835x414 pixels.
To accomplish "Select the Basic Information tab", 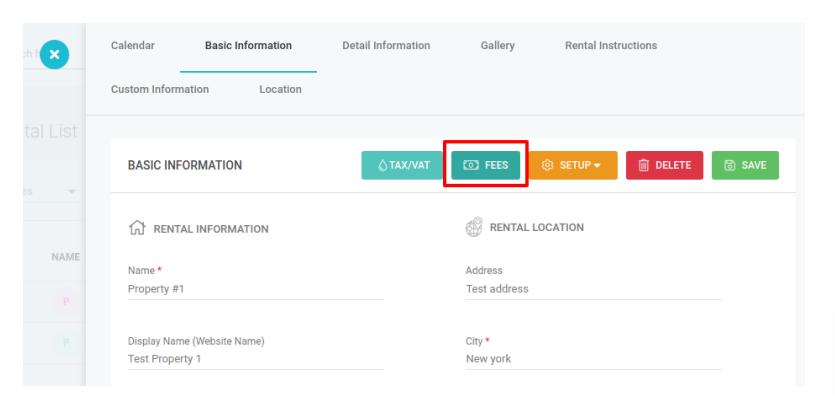I will (x=248, y=45).
